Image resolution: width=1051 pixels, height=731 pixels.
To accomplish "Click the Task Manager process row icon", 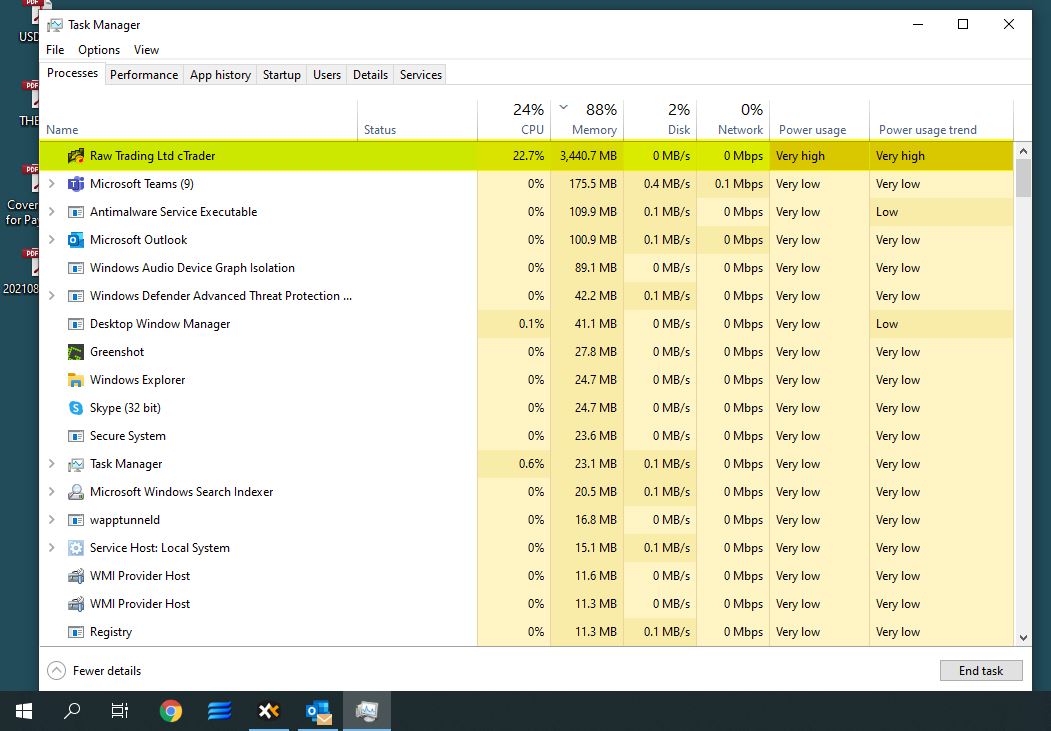I will [x=76, y=464].
